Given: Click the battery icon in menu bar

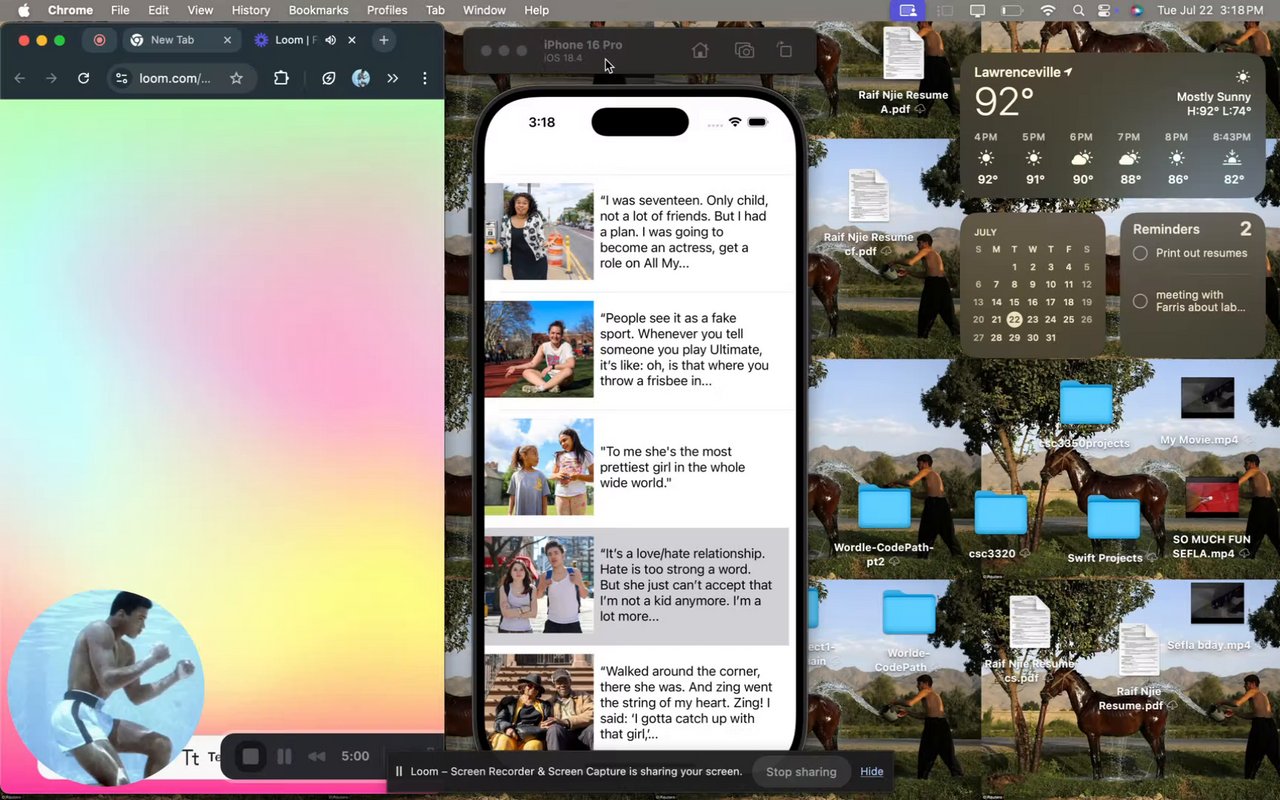Looking at the screenshot, I should [x=1012, y=10].
